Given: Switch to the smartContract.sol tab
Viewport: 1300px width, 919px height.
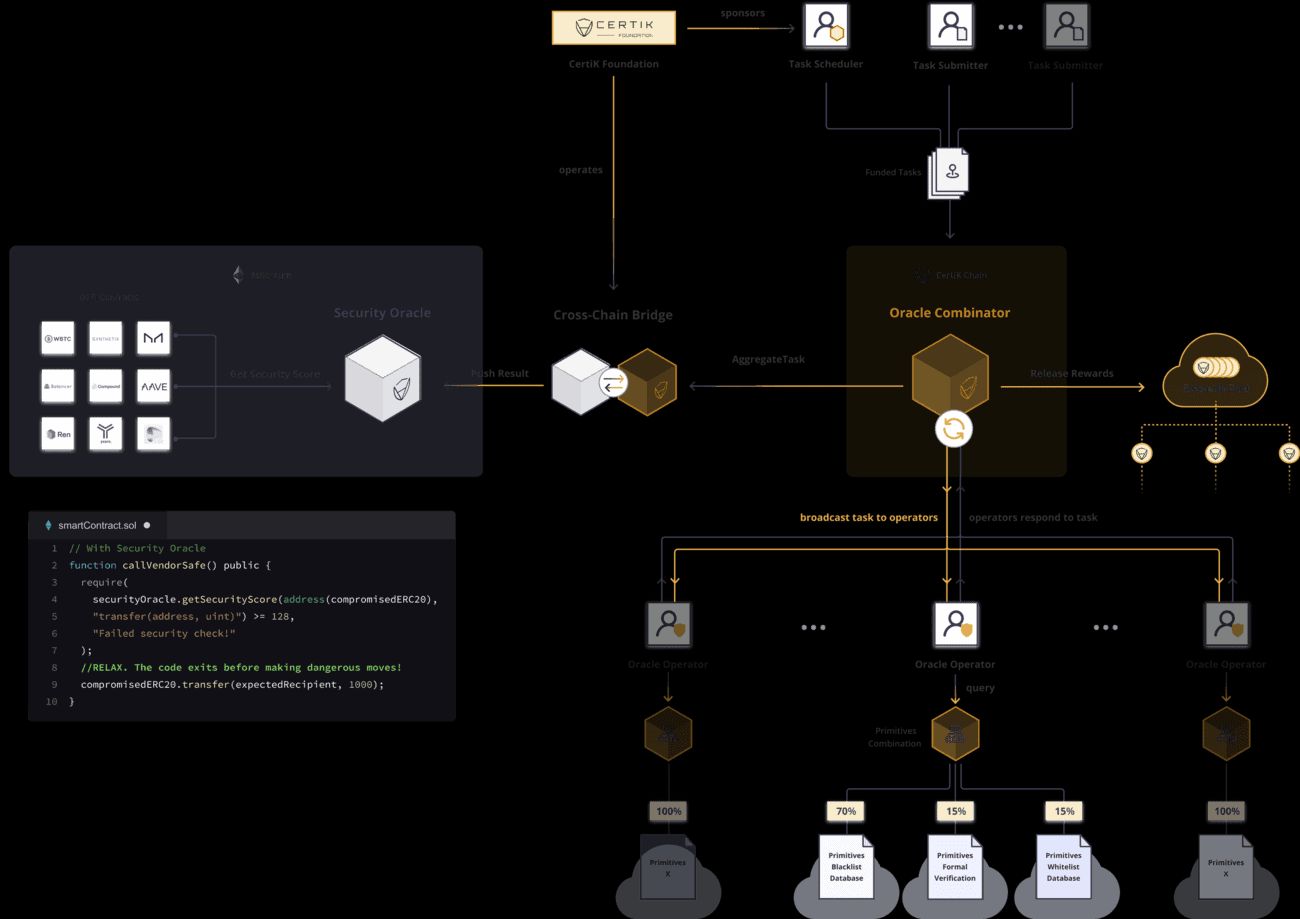Looking at the screenshot, I should (x=97, y=525).
